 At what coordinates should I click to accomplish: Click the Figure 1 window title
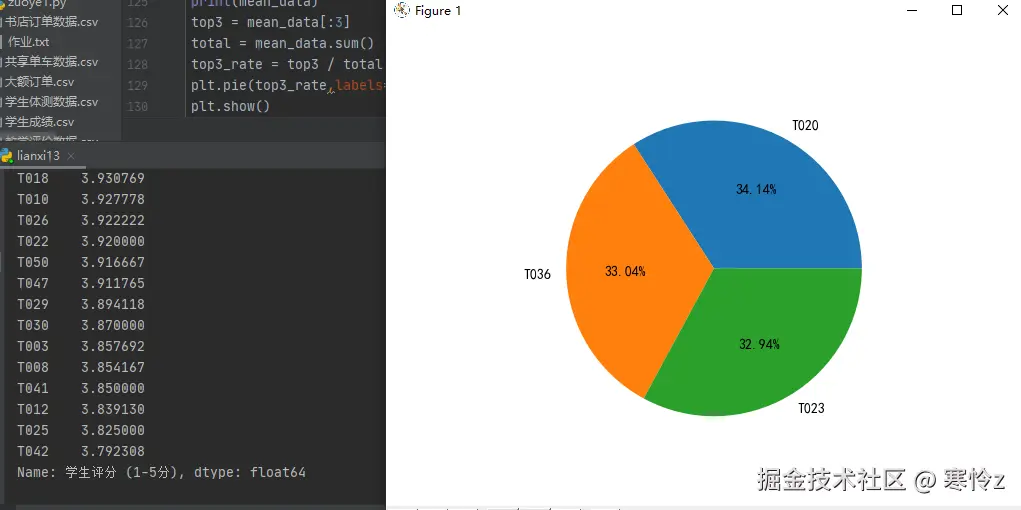click(x=438, y=11)
